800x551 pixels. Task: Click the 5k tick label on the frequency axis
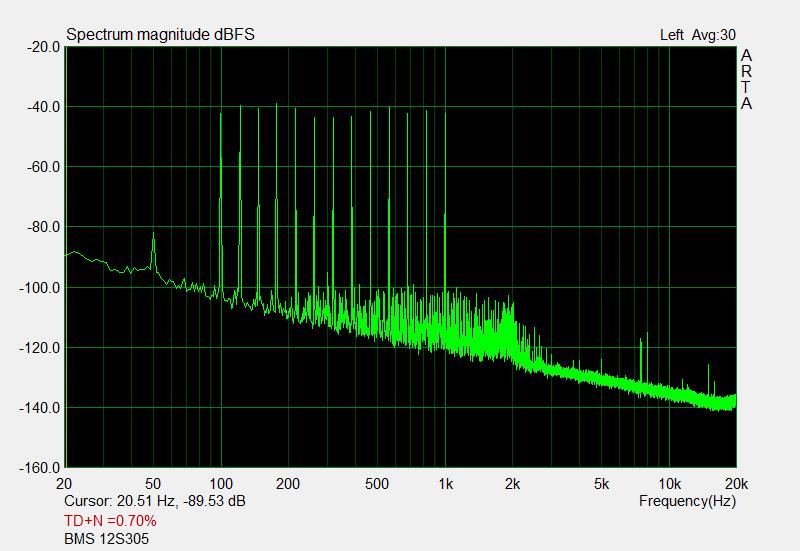pos(602,484)
